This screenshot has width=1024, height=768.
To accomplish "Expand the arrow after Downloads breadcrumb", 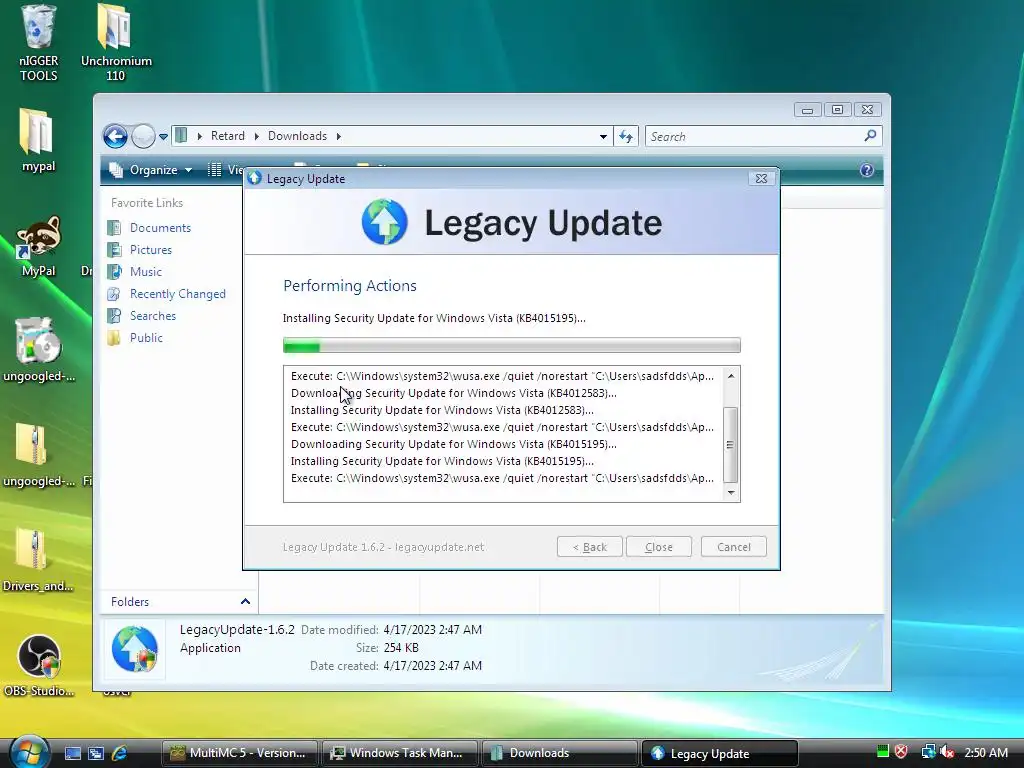I will [x=338, y=136].
